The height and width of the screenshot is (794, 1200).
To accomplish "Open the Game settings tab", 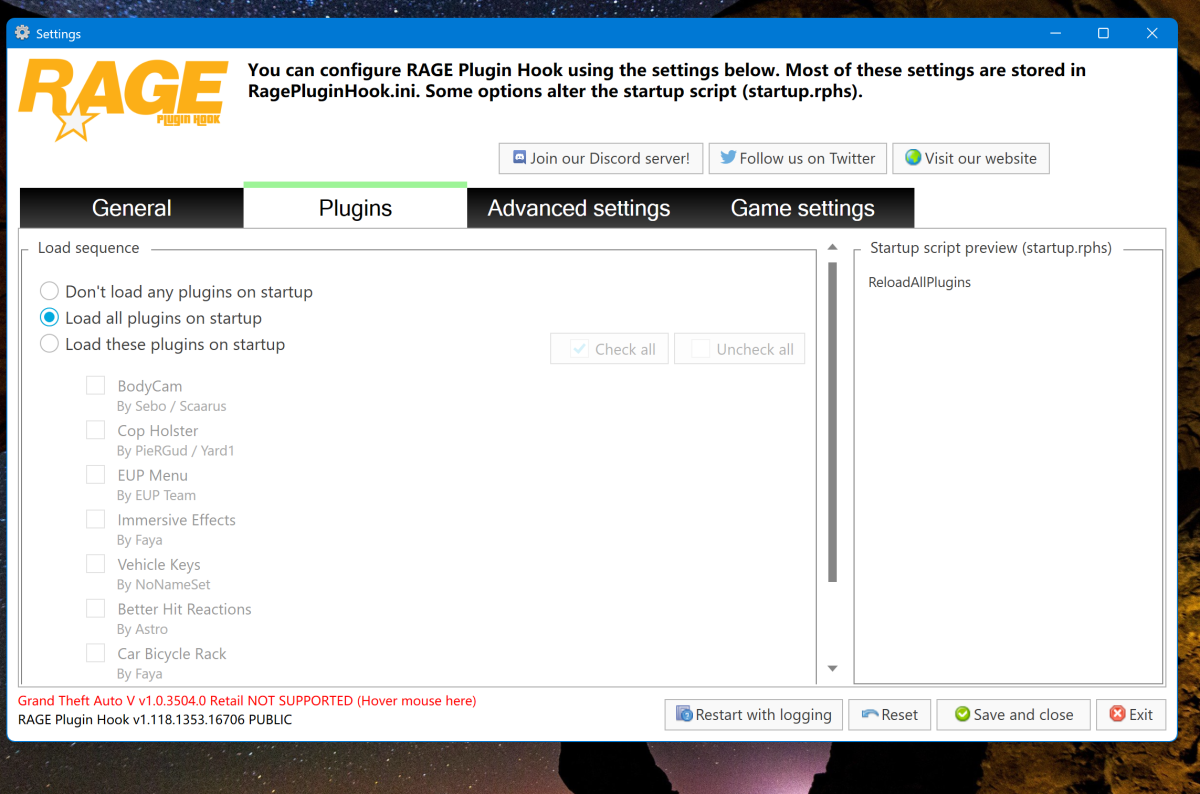I will coord(803,208).
